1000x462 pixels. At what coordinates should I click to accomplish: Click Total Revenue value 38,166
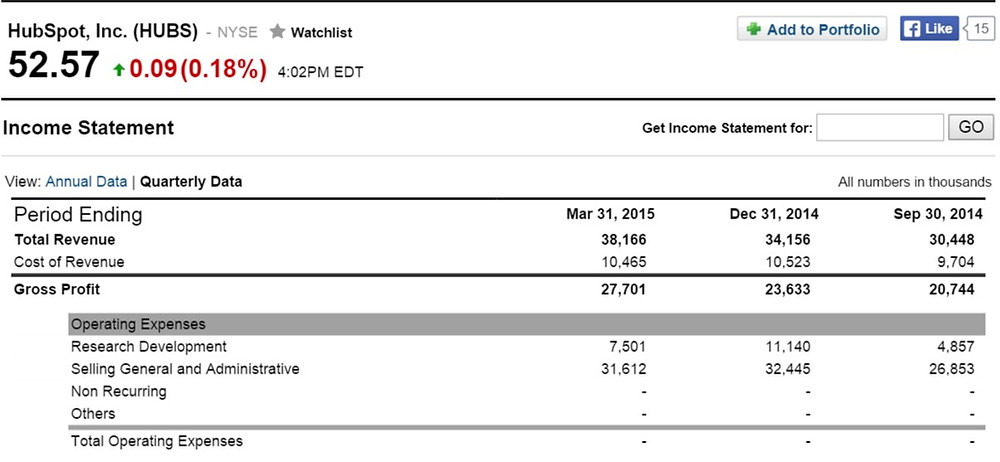[x=623, y=240]
